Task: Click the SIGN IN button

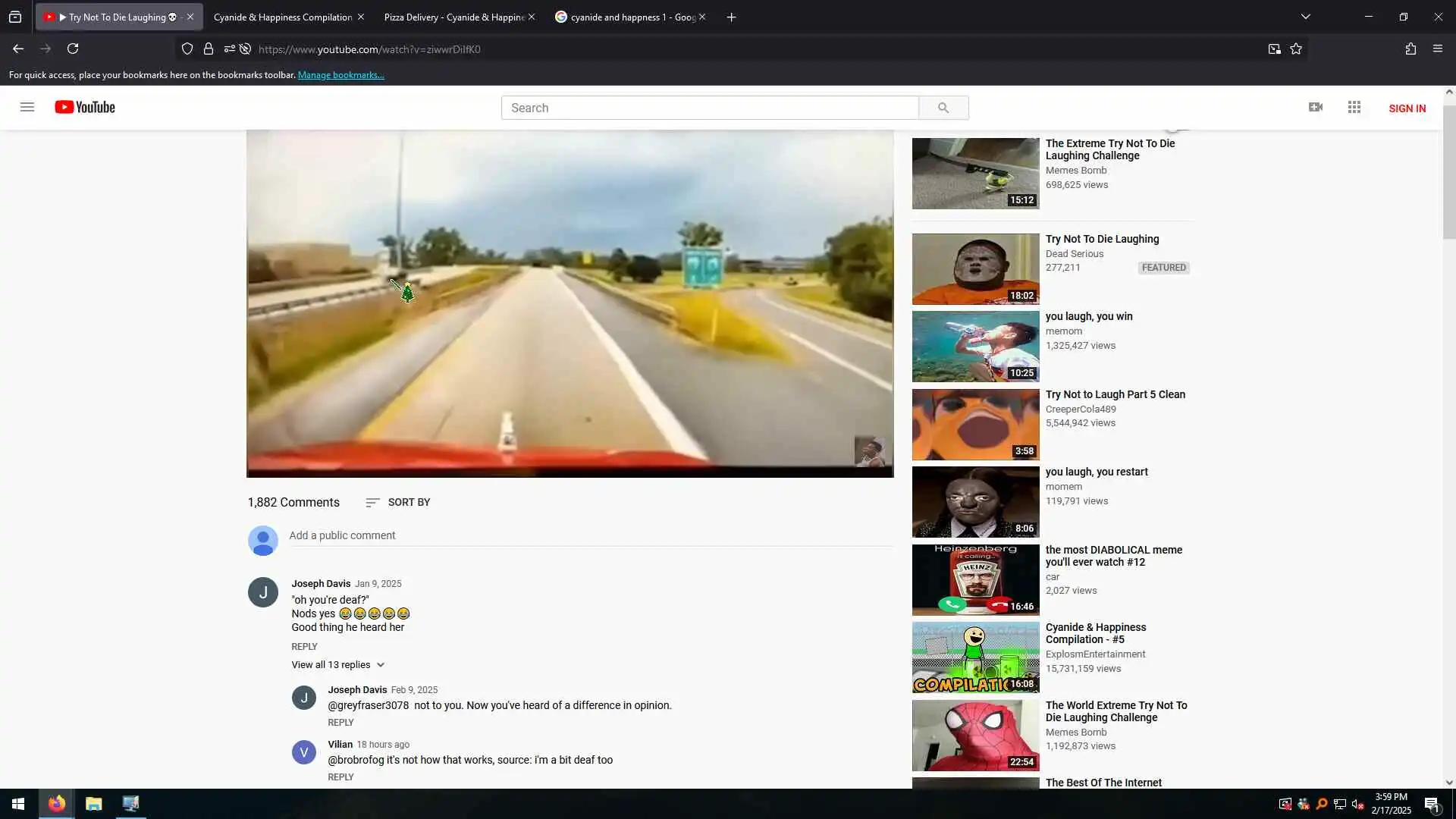Action: 1407,108
